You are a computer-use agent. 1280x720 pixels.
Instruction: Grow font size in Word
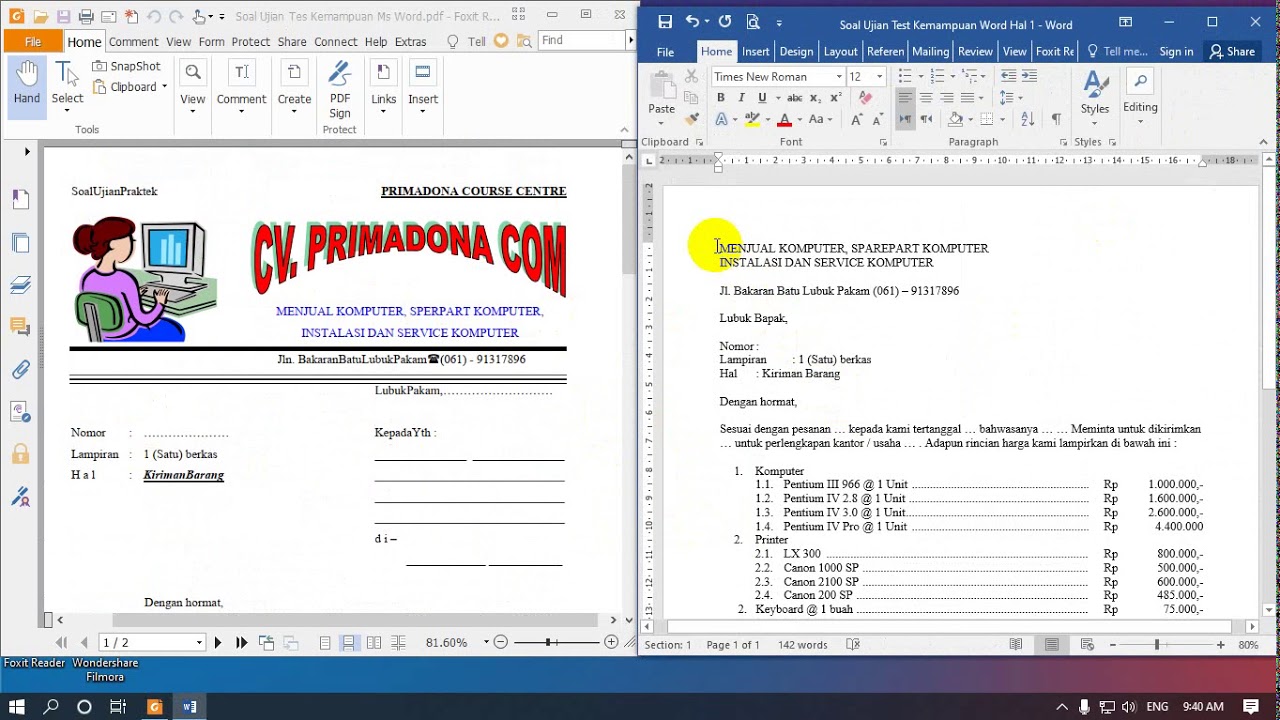(856, 119)
